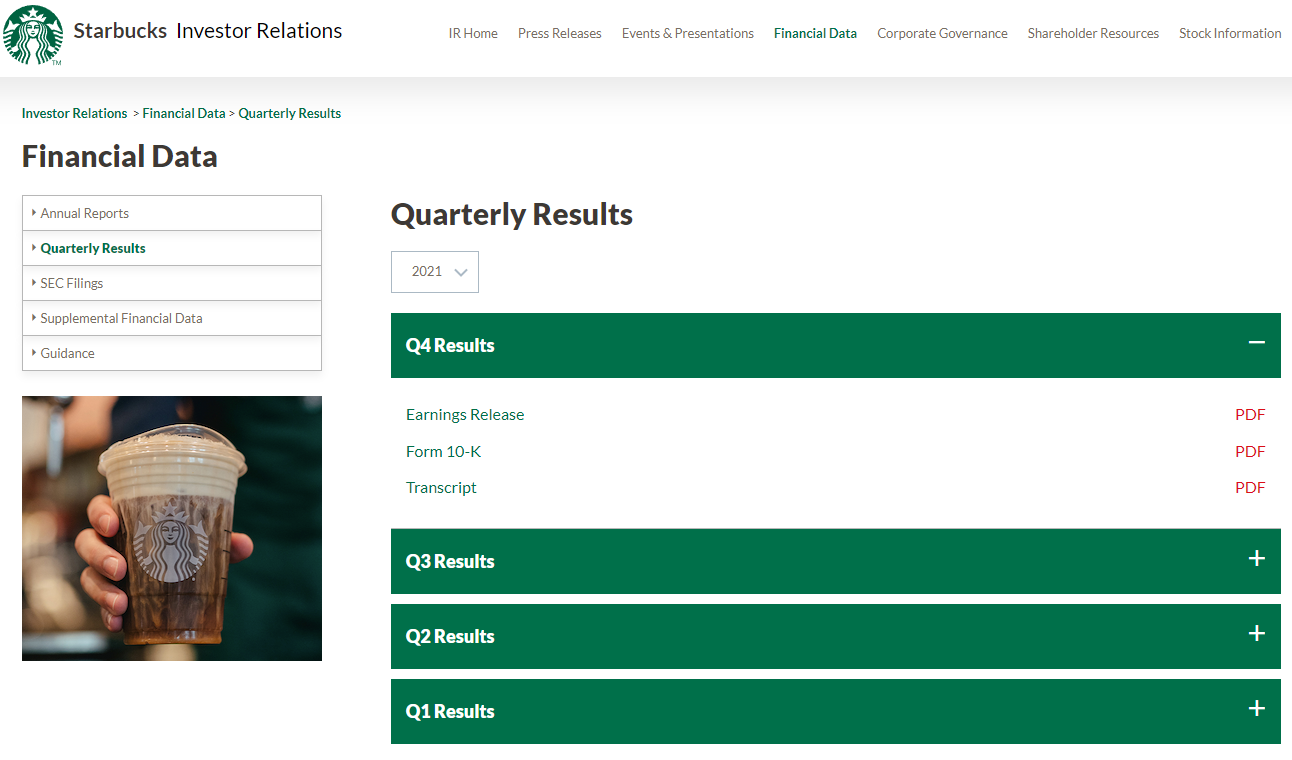Image resolution: width=1292 pixels, height=760 pixels.
Task: Click the Quarterly Results breadcrumb link
Action: [x=290, y=113]
